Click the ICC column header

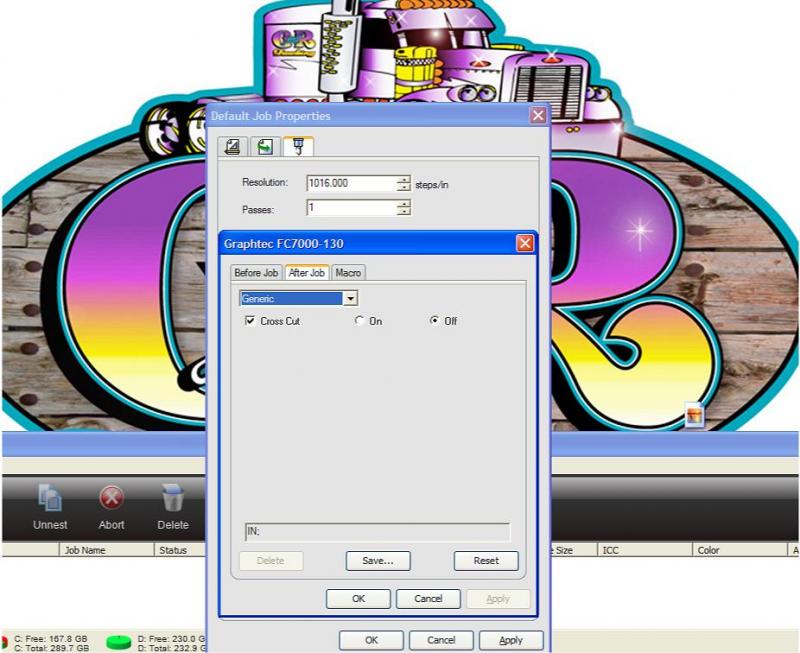point(644,550)
